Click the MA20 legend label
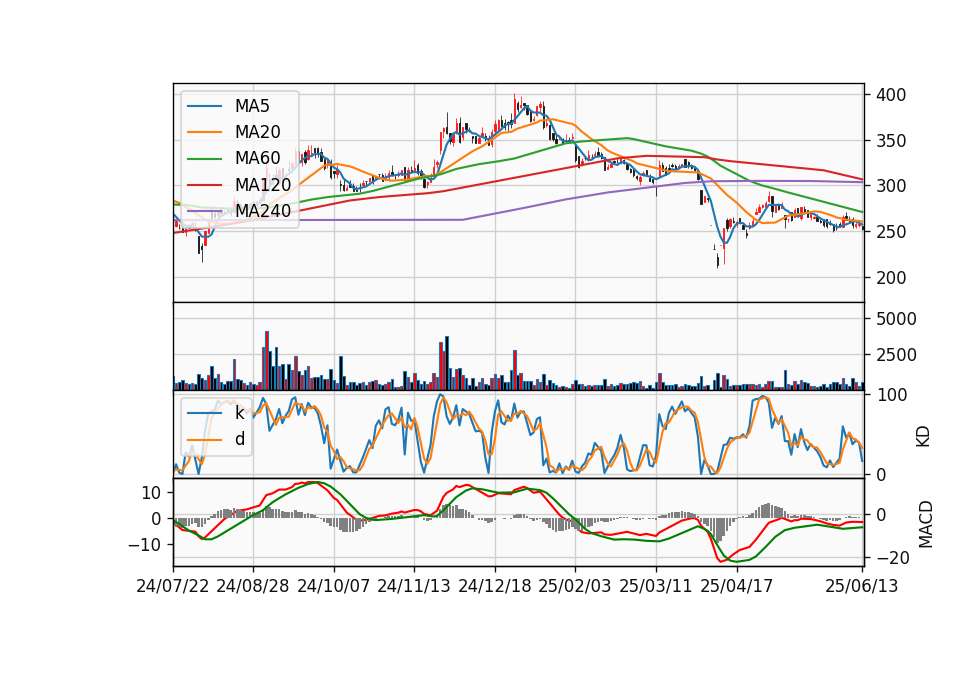960x690 pixels. click(x=257, y=132)
